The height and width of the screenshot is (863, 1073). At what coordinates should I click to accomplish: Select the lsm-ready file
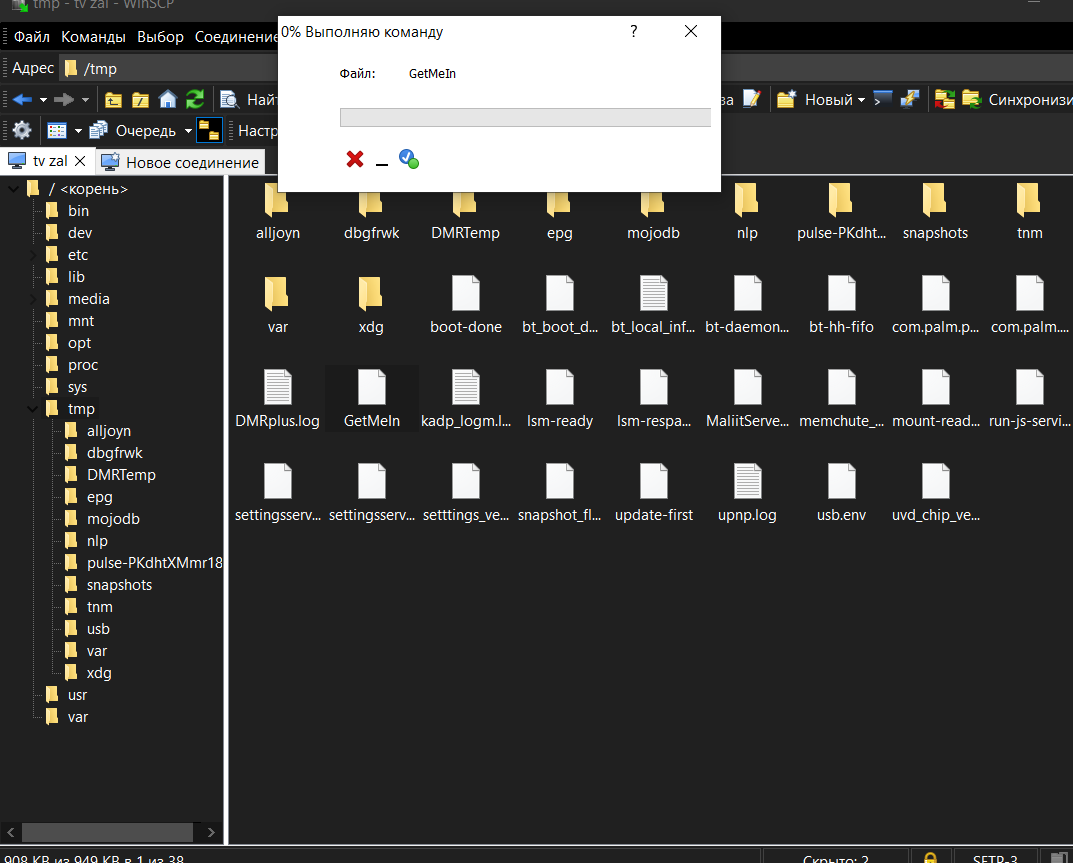(560, 399)
